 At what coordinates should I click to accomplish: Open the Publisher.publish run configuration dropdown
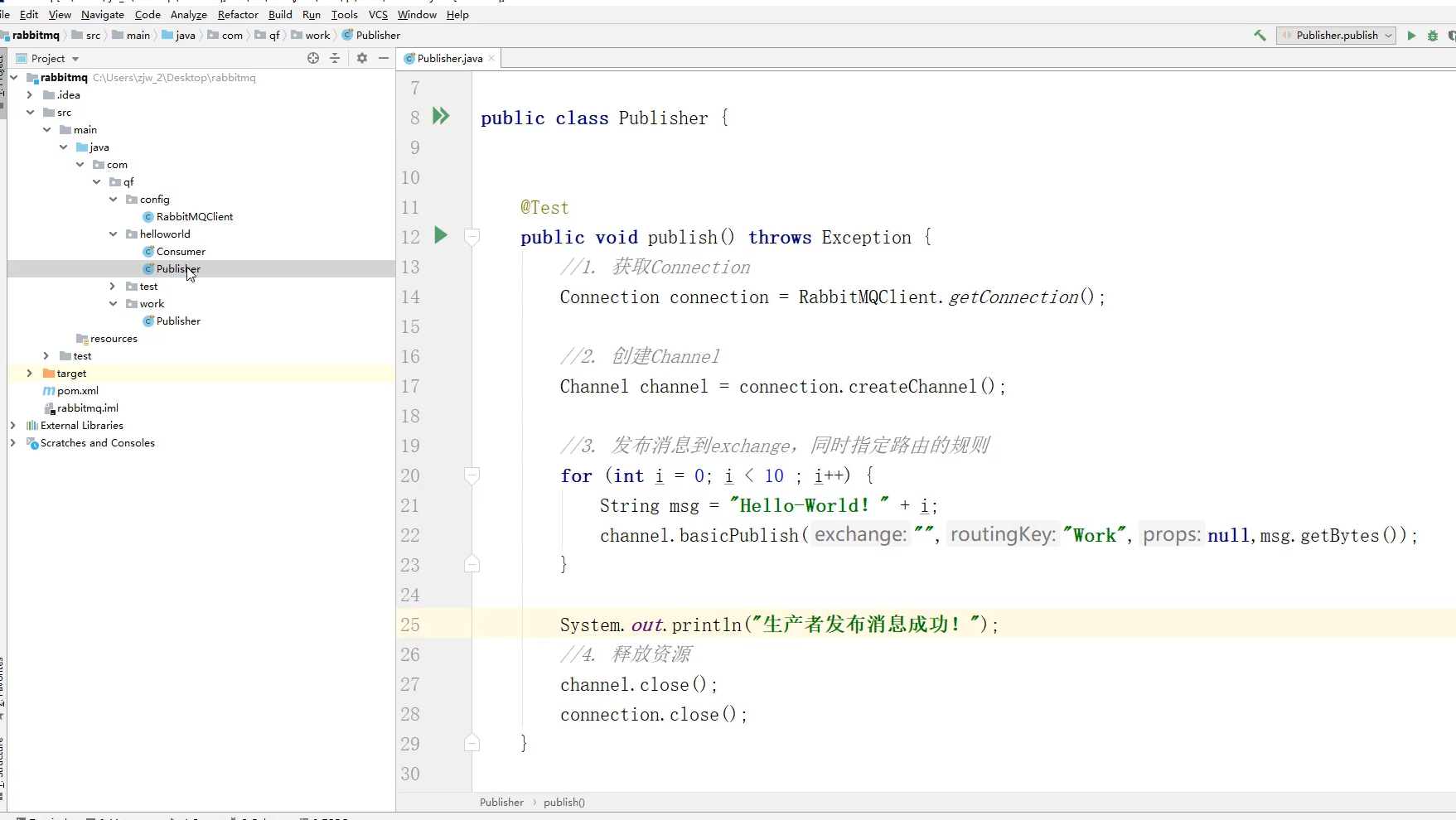pos(1336,36)
